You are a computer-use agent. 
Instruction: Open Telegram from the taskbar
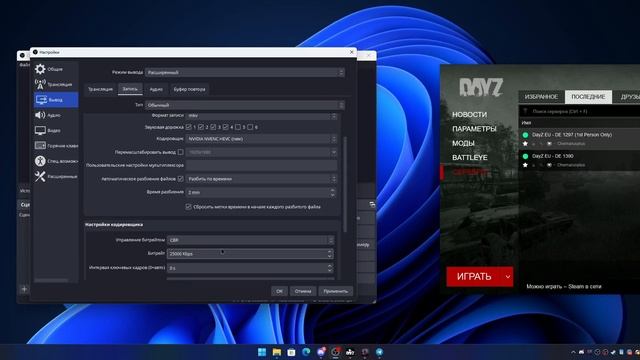pos(380,352)
